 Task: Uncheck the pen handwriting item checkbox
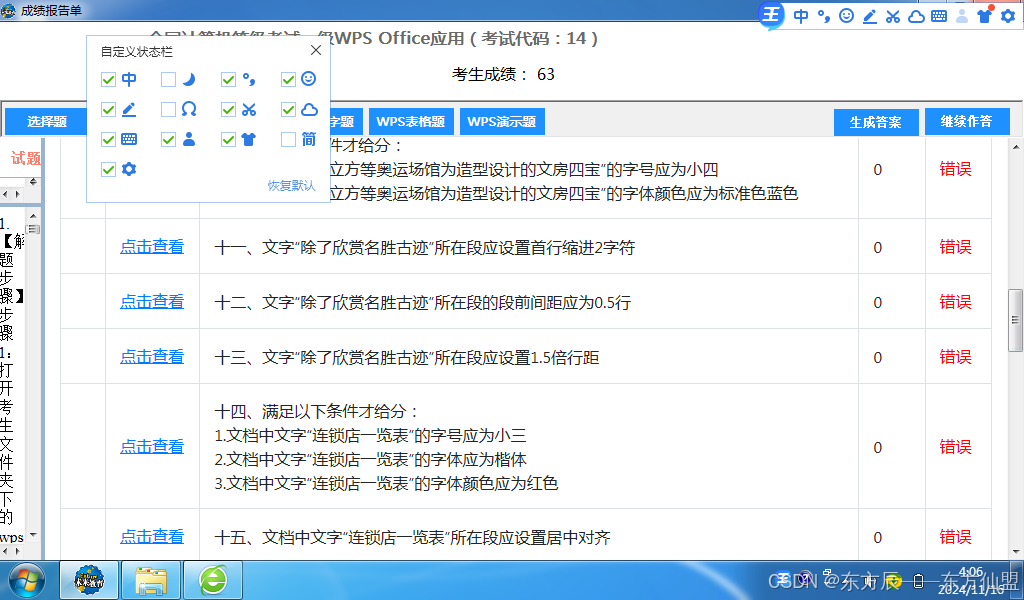[108, 110]
